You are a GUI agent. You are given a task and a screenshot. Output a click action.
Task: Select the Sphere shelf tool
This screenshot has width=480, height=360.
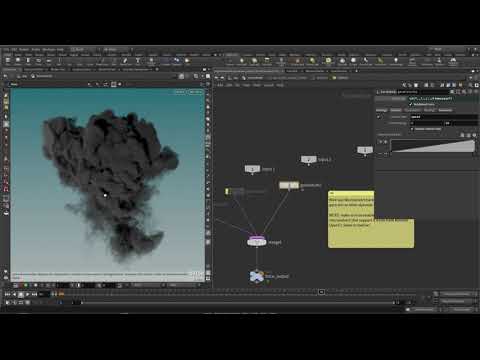coord(18,61)
